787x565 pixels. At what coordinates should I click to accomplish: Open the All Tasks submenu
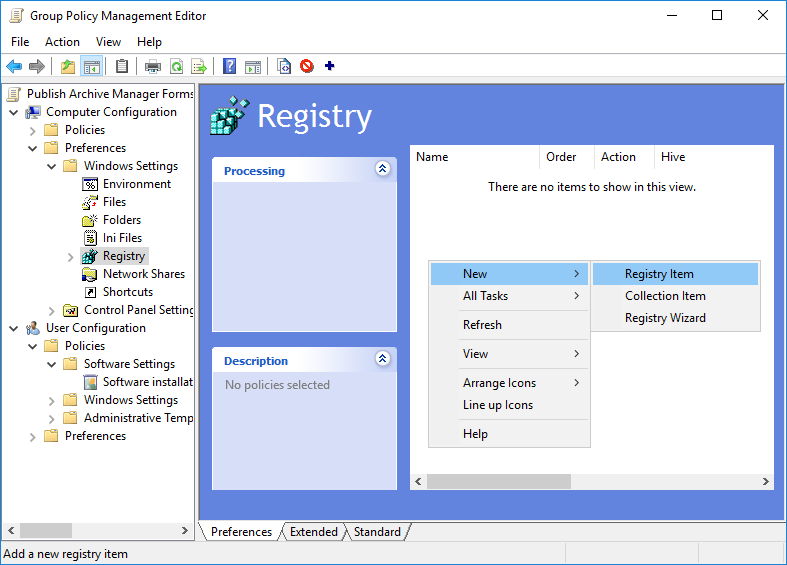coord(509,296)
